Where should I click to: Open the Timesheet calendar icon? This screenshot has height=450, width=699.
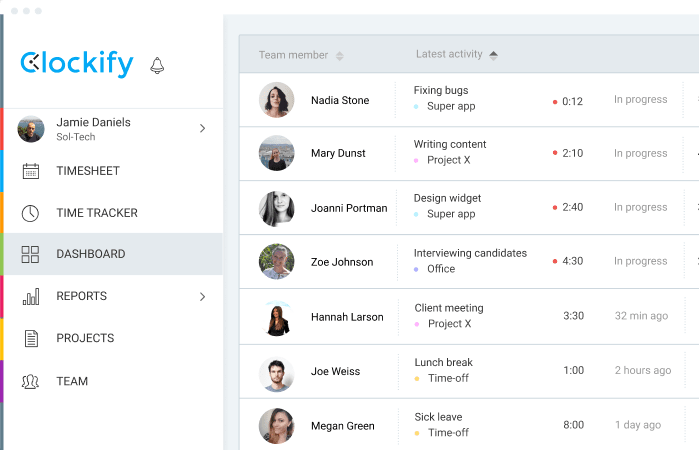click(31, 171)
